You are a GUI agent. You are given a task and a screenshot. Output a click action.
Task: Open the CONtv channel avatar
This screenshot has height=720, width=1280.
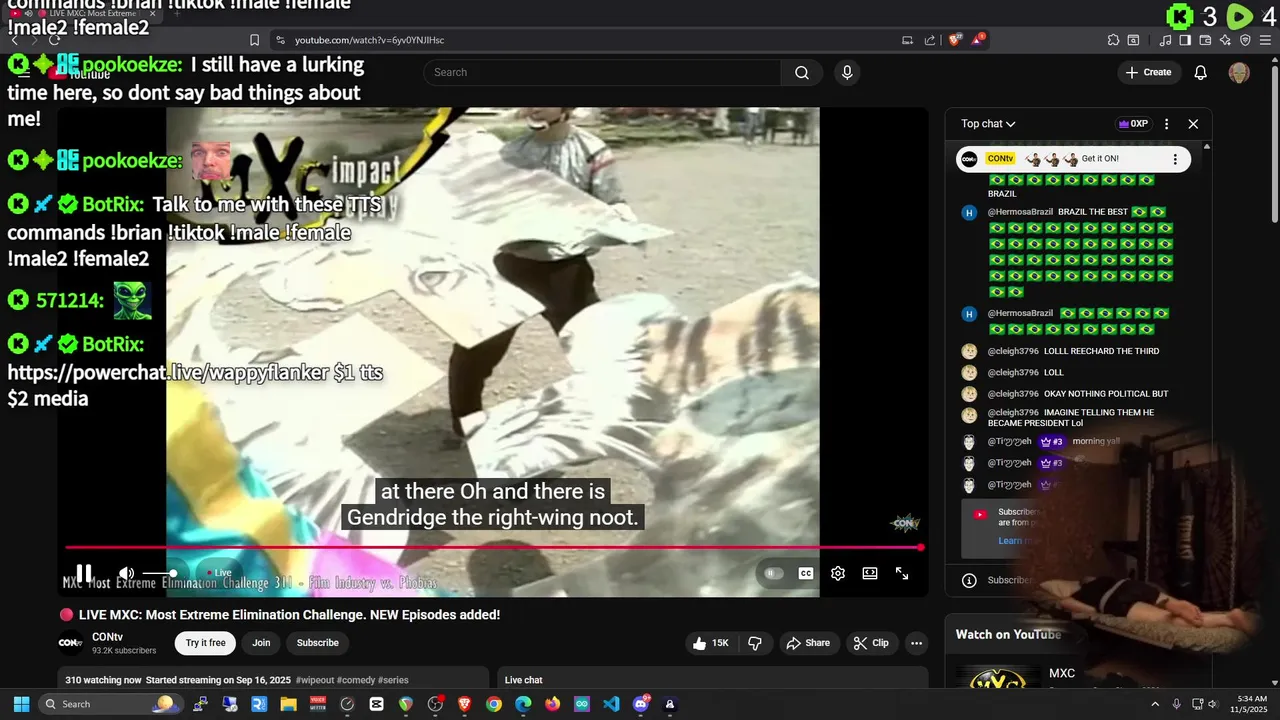(70, 643)
